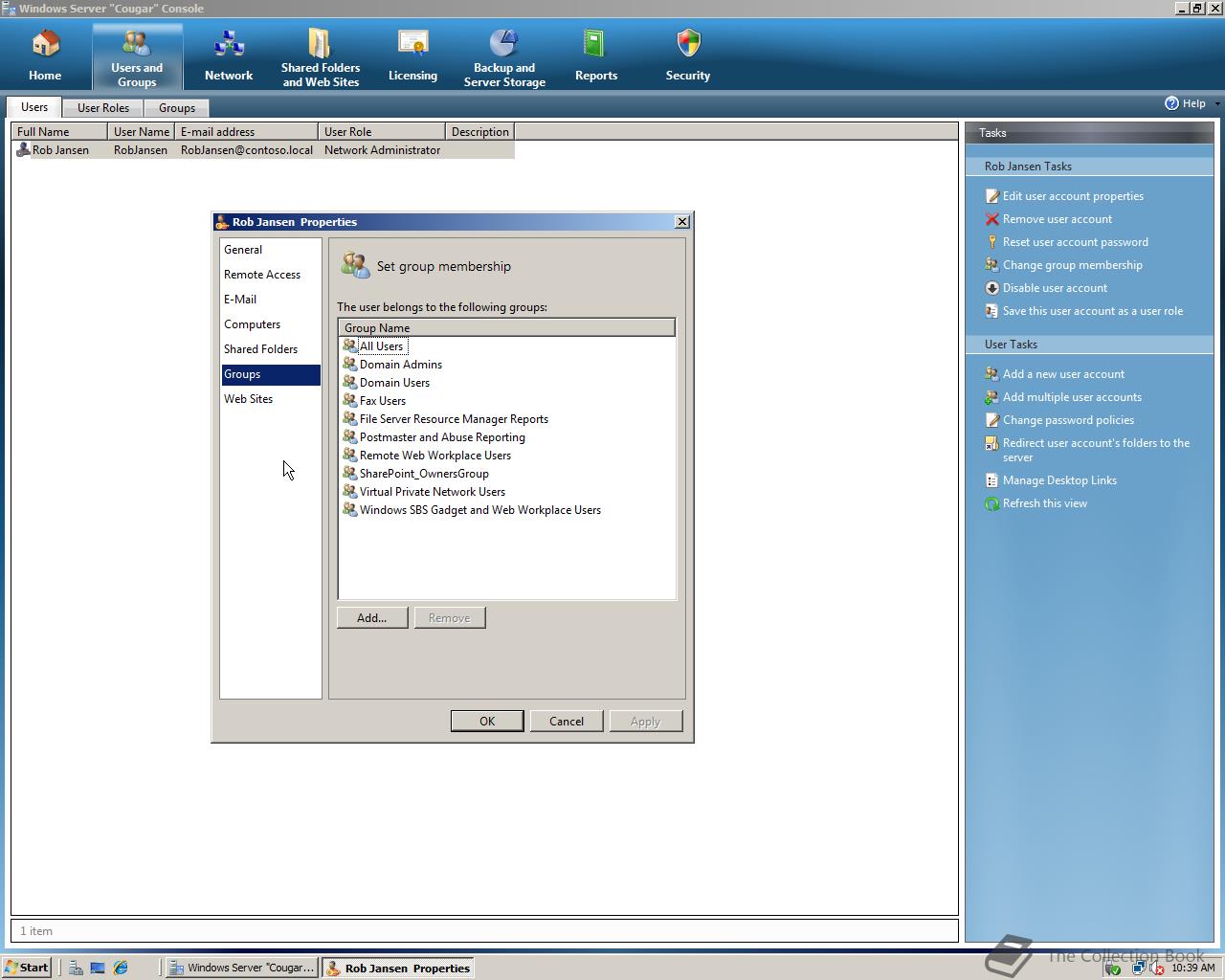Click OK in Rob Jansen Properties
This screenshot has width=1225, height=980.
487,722
